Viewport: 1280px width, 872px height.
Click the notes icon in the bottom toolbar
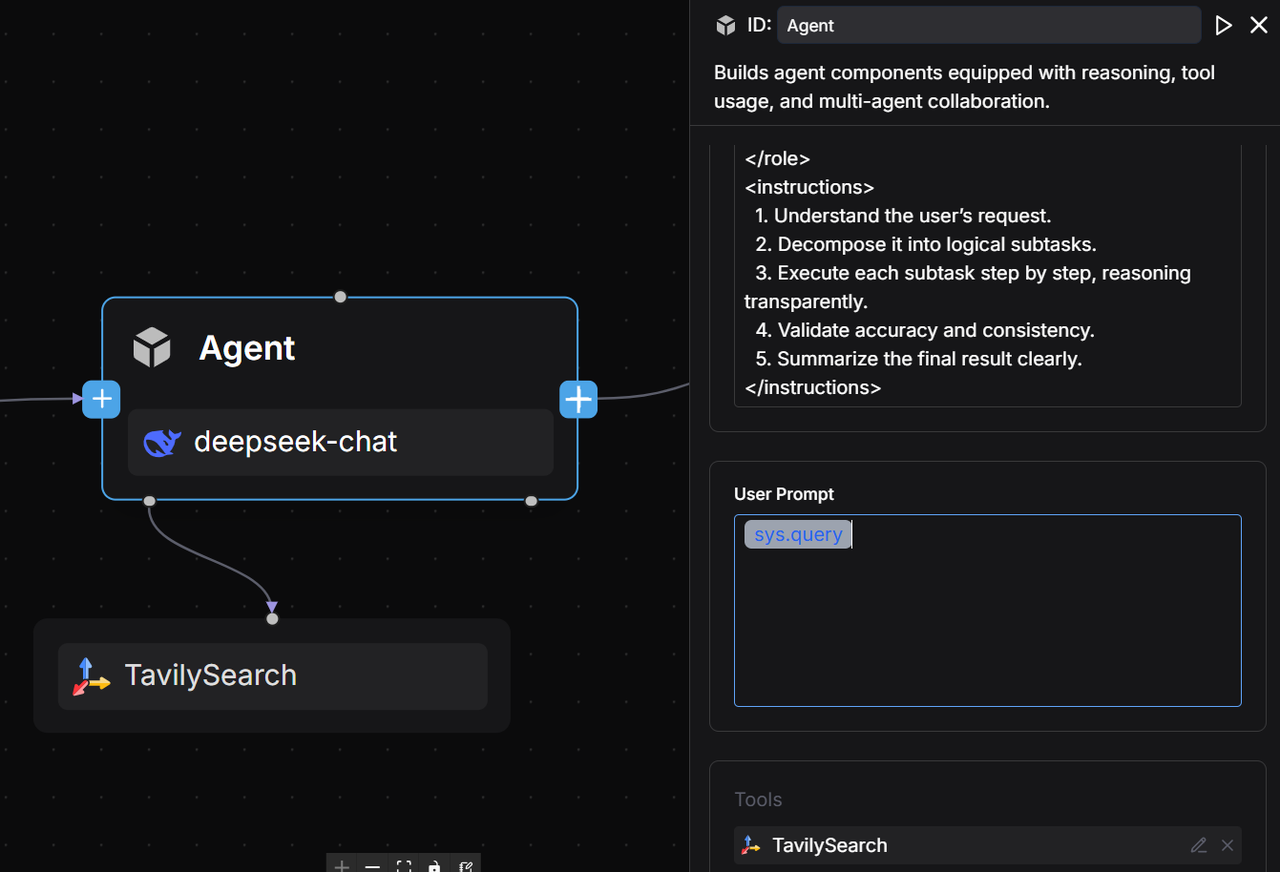pos(465,866)
